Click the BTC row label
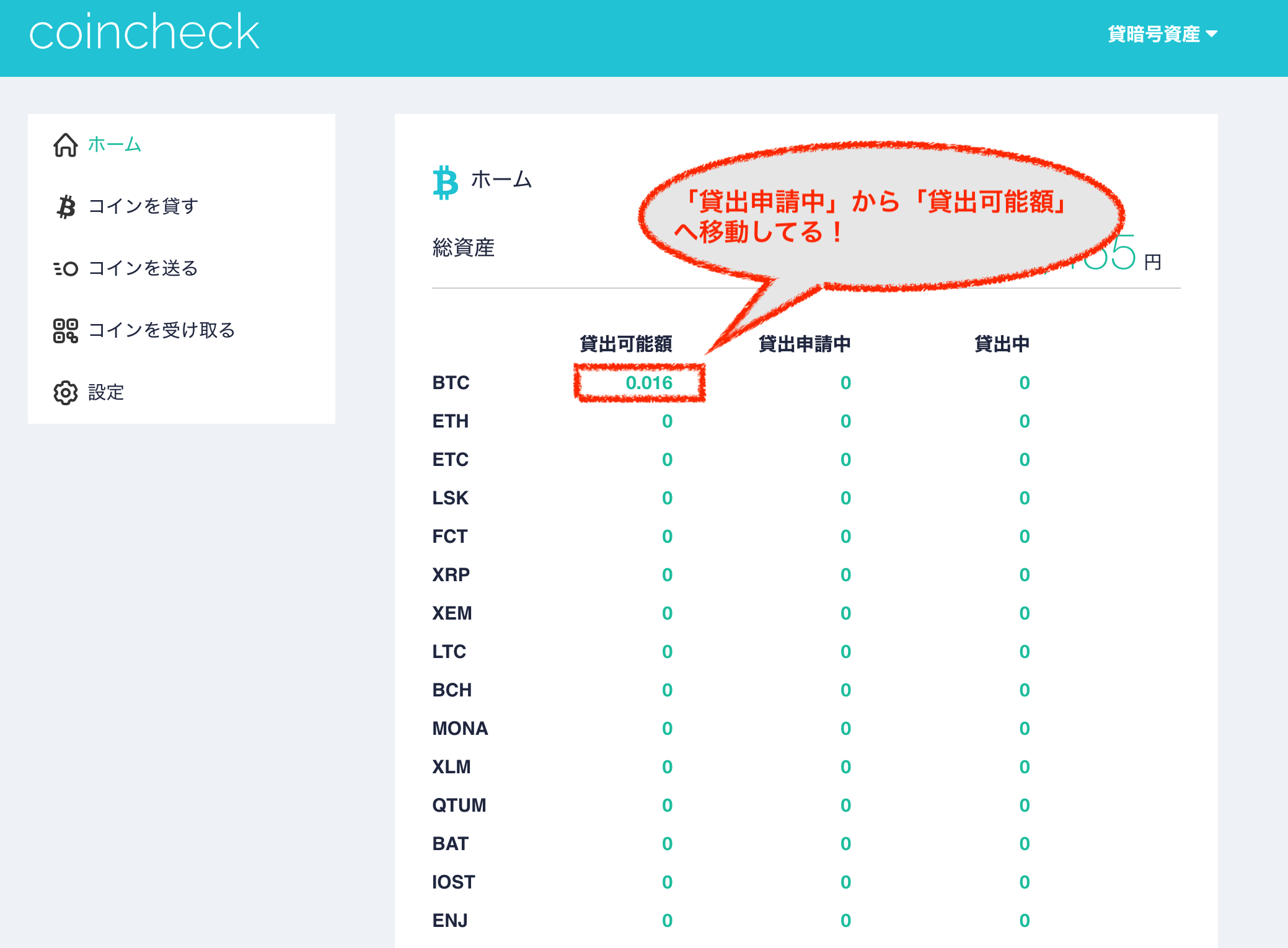Image resolution: width=1288 pixels, height=948 pixels. tap(451, 382)
